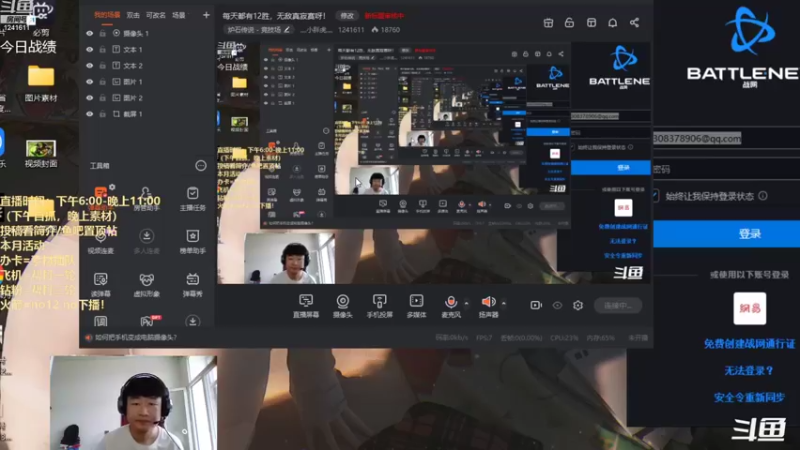Open the 图片素材 desktop folder
Image resolution: width=800 pixels, height=450 pixels.
[41, 84]
